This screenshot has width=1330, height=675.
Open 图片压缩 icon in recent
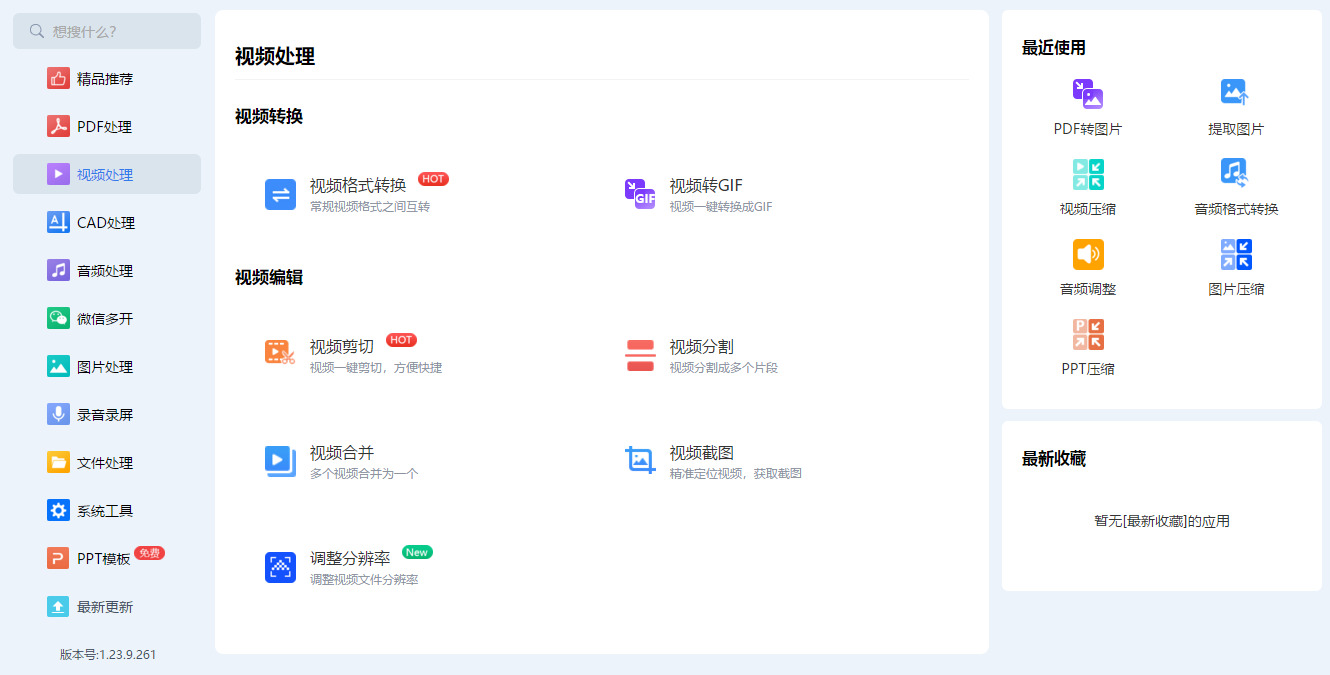(1236, 255)
